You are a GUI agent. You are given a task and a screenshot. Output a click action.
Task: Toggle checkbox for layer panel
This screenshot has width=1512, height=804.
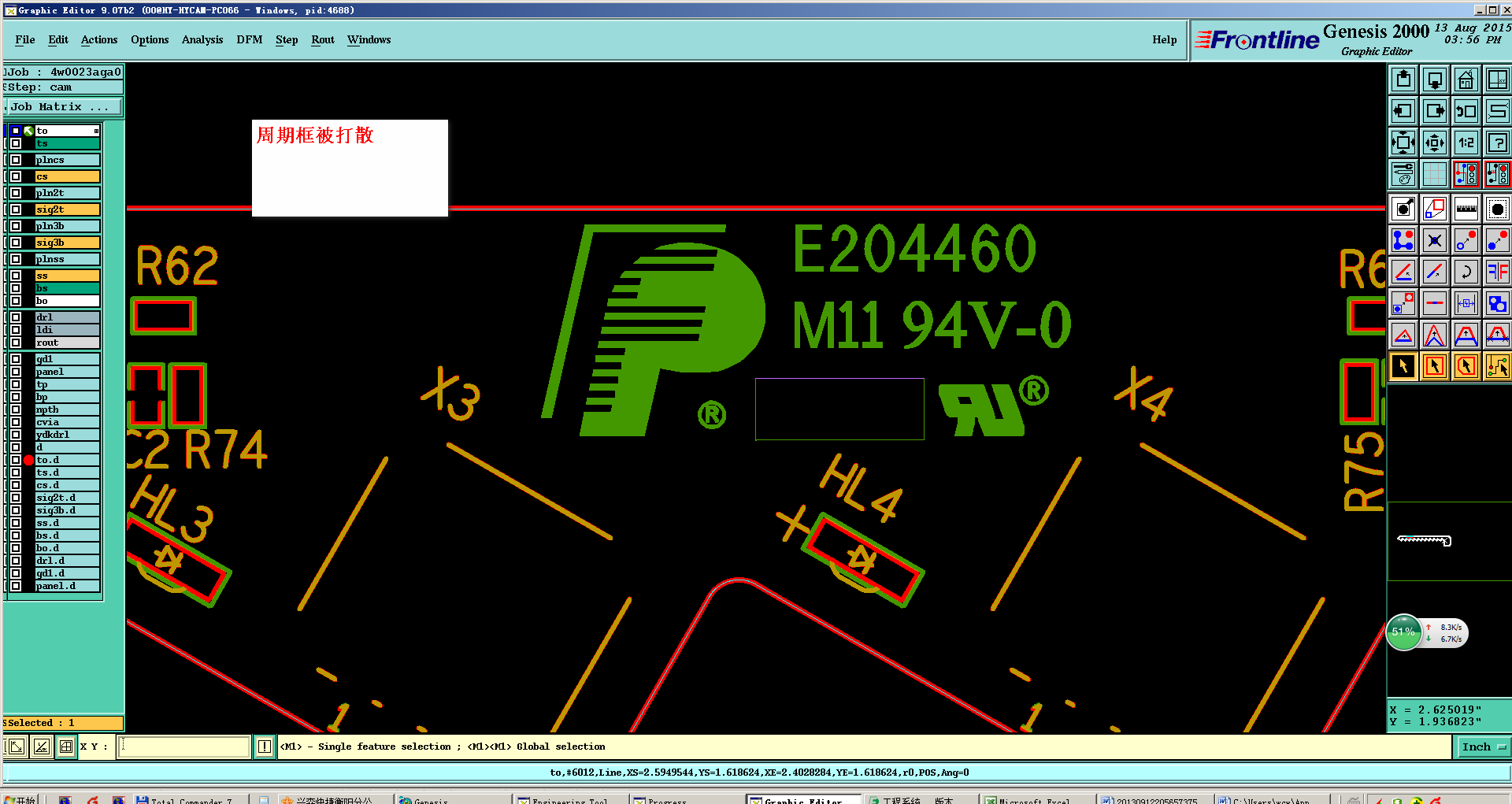pos(16,372)
